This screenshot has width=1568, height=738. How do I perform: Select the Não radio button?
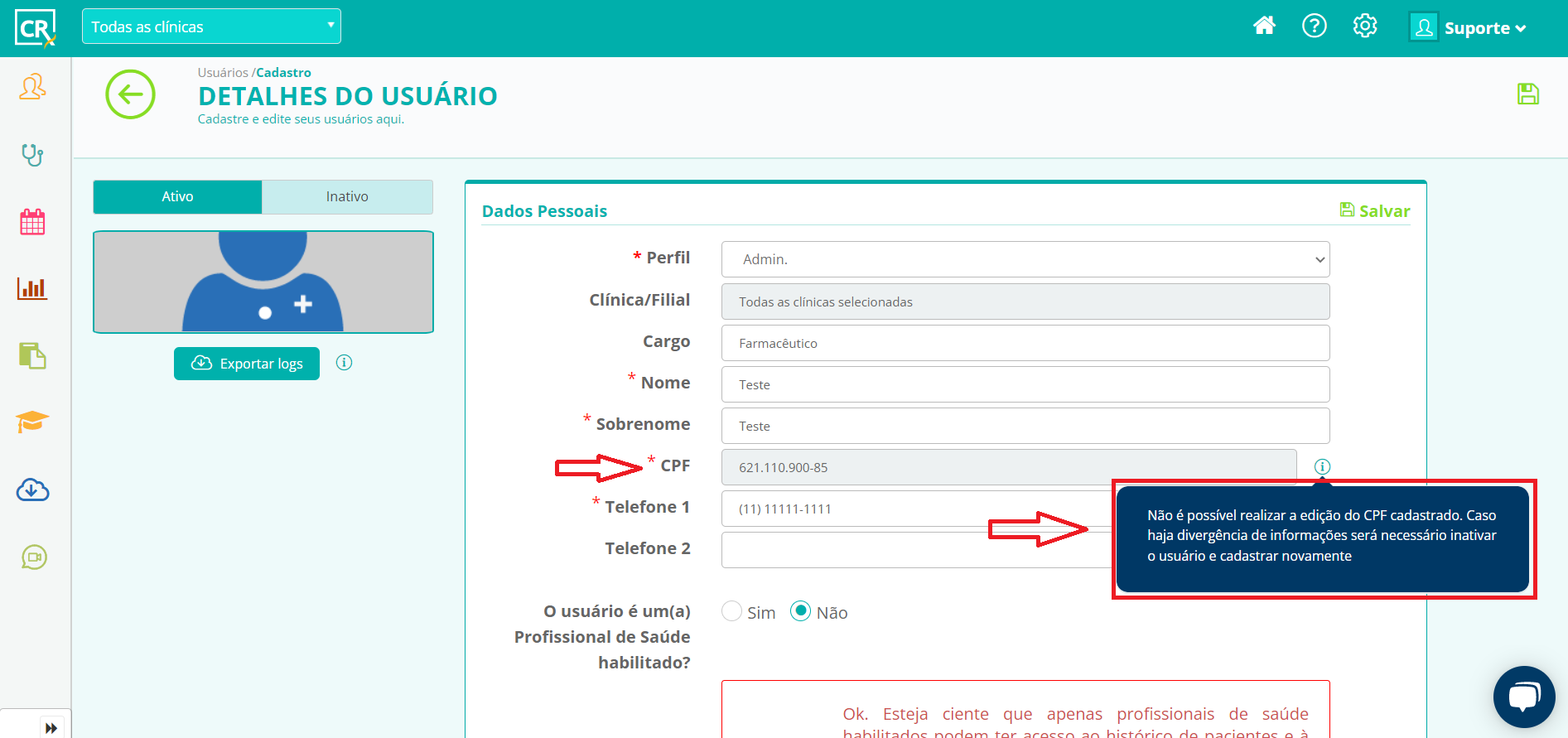point(800,611)
